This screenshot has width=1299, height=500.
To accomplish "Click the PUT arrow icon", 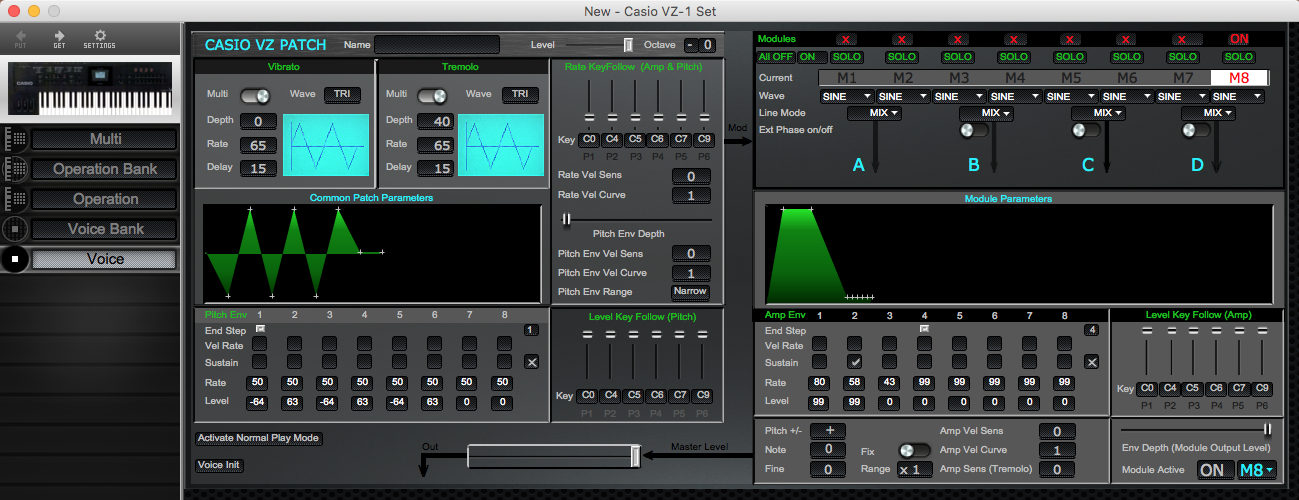I will 21,35.
